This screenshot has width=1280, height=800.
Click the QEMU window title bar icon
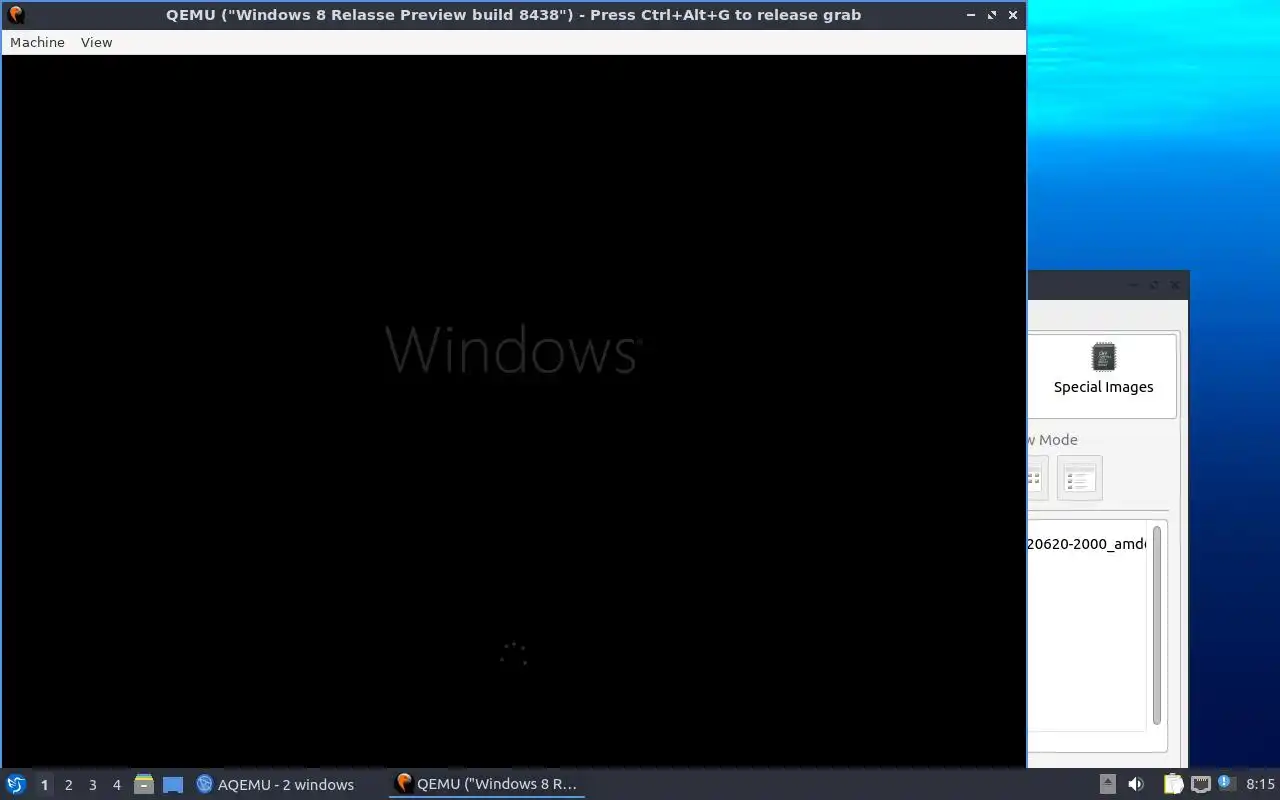tap(15, 15)
